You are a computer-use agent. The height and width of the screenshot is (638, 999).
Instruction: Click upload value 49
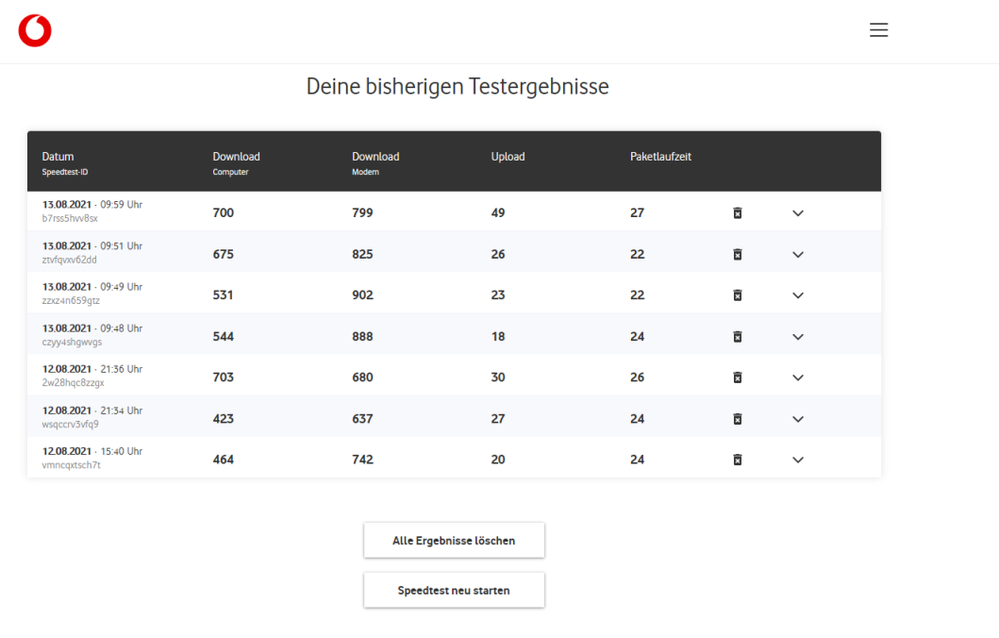tap(498, 213)
